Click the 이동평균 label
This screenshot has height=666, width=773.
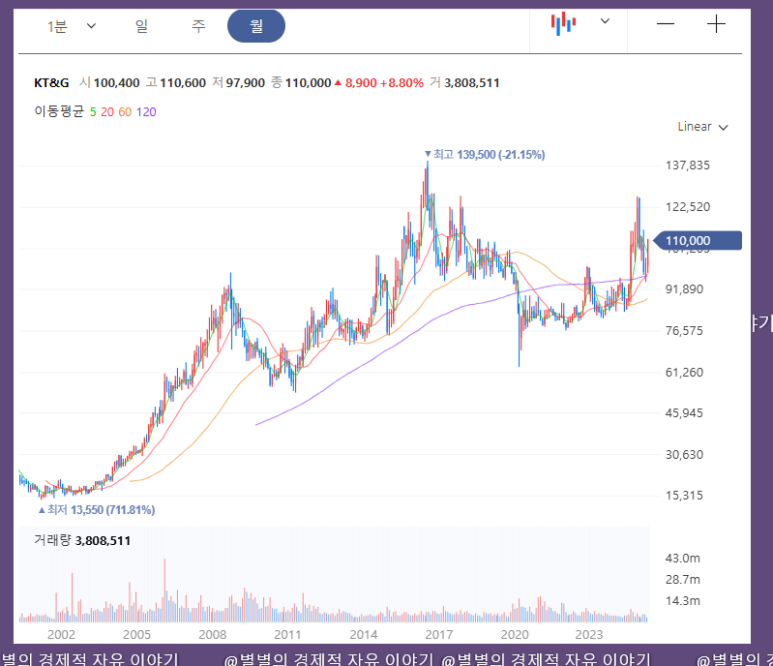point(59,111)
